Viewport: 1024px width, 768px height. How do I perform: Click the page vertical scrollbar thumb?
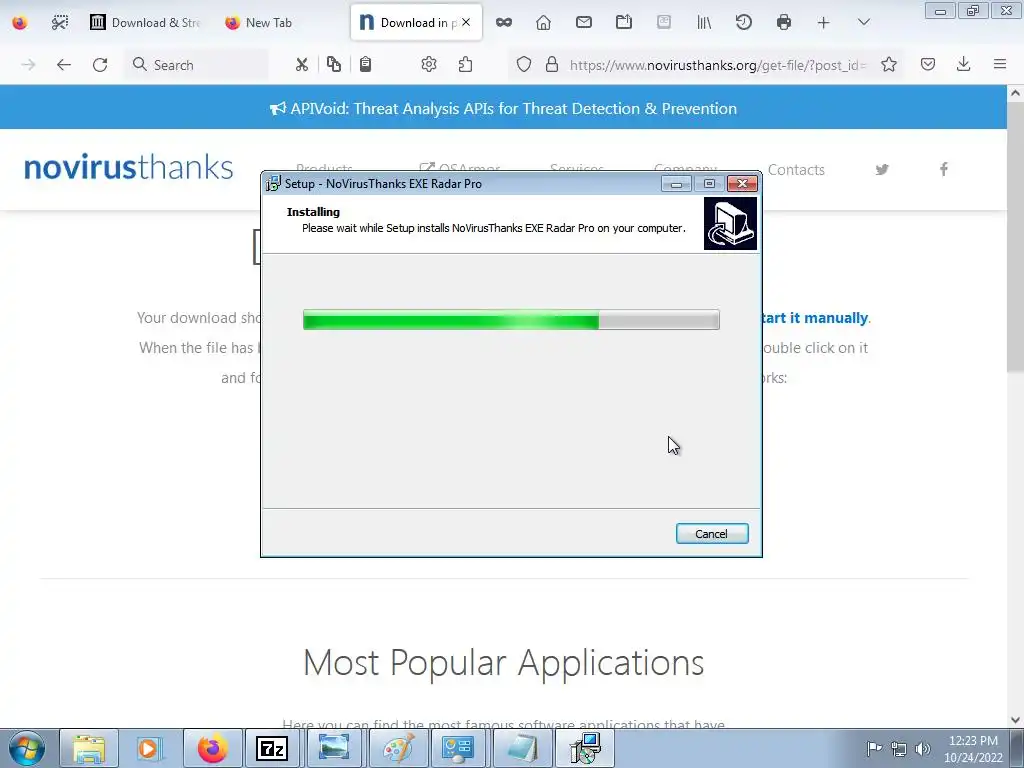coord(1015,237)
